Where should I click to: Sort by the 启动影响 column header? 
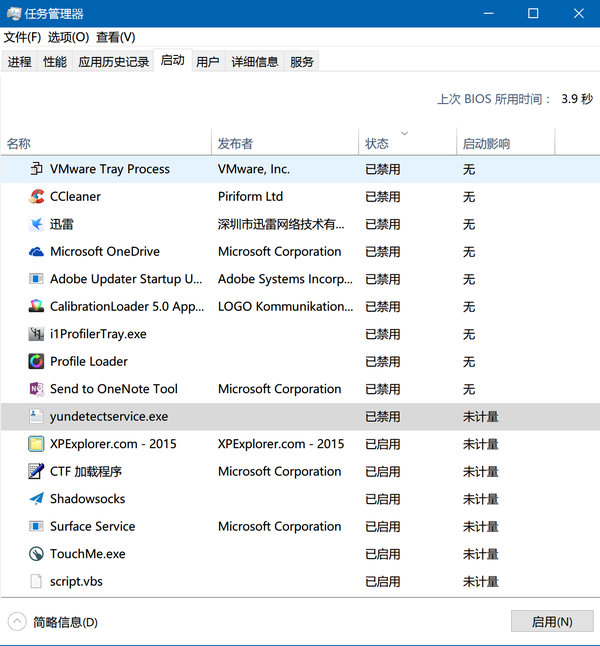(506, 142)
